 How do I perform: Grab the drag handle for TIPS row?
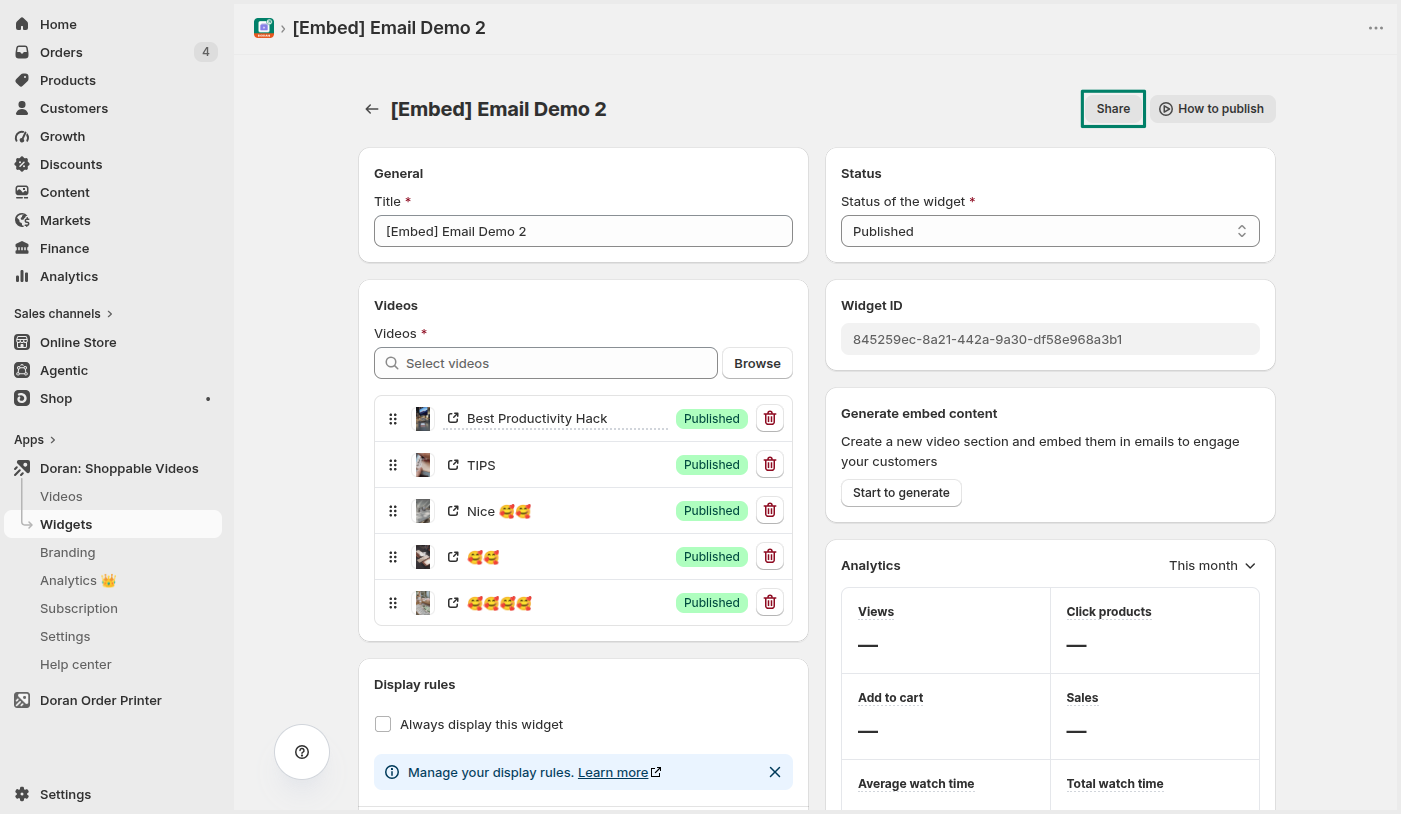pos(393,465)
